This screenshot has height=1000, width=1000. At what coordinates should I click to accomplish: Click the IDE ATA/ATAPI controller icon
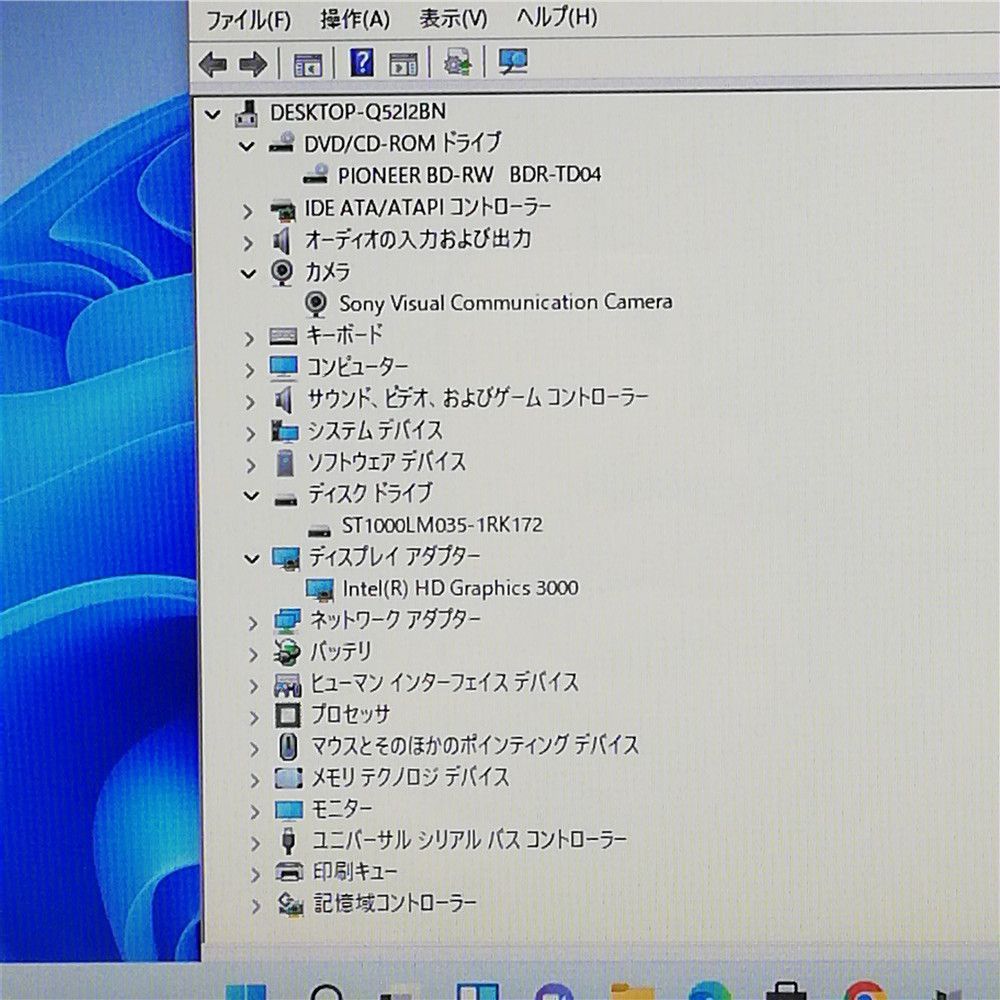pyautogui.click(x=283, y=210)
